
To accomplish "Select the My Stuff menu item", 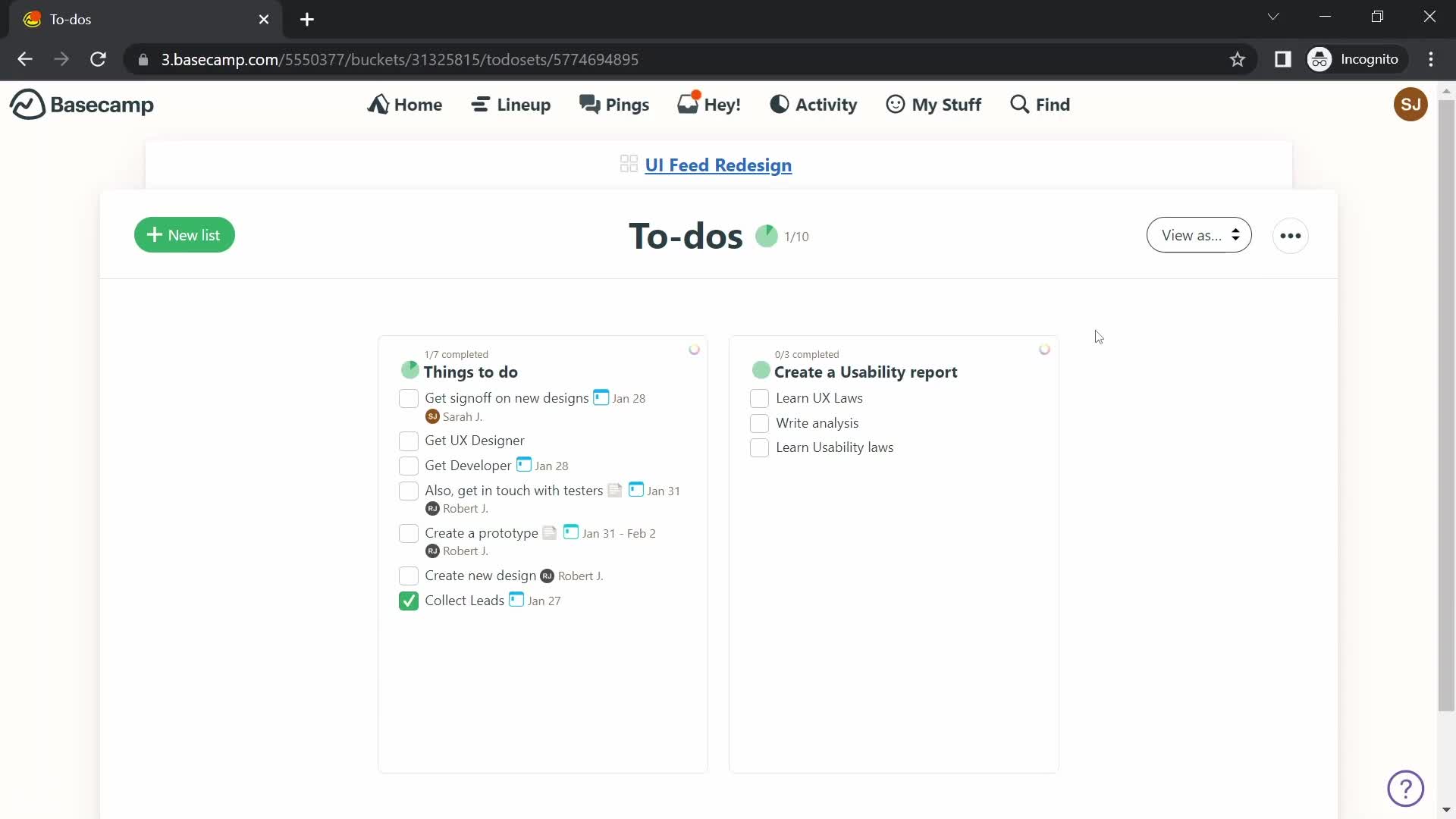I will pyautogui.click(x=933, y=104).
